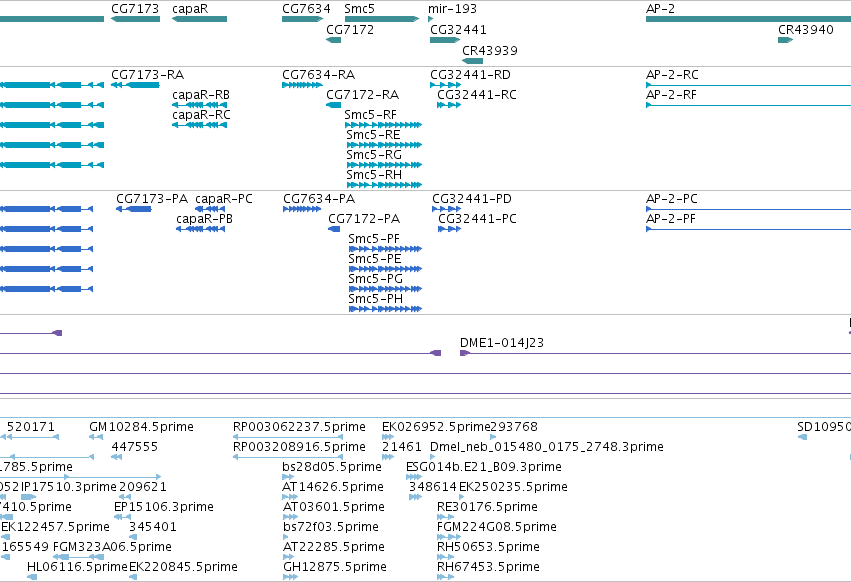Select the CG7172 gene
The width and height of the screenshot is (851, 582).
333,40
